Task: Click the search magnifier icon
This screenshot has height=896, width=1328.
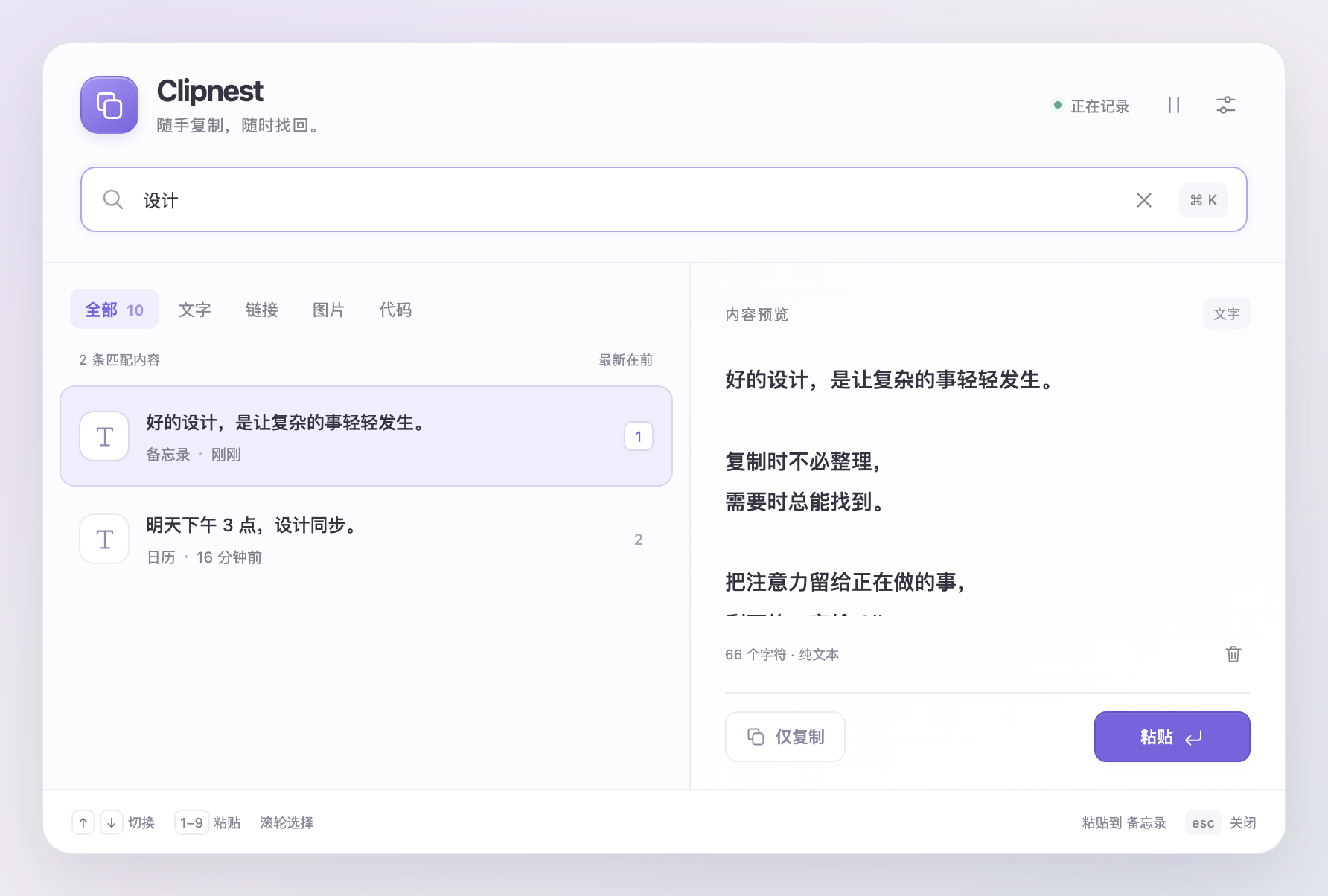Action: [x=113, y=199]
